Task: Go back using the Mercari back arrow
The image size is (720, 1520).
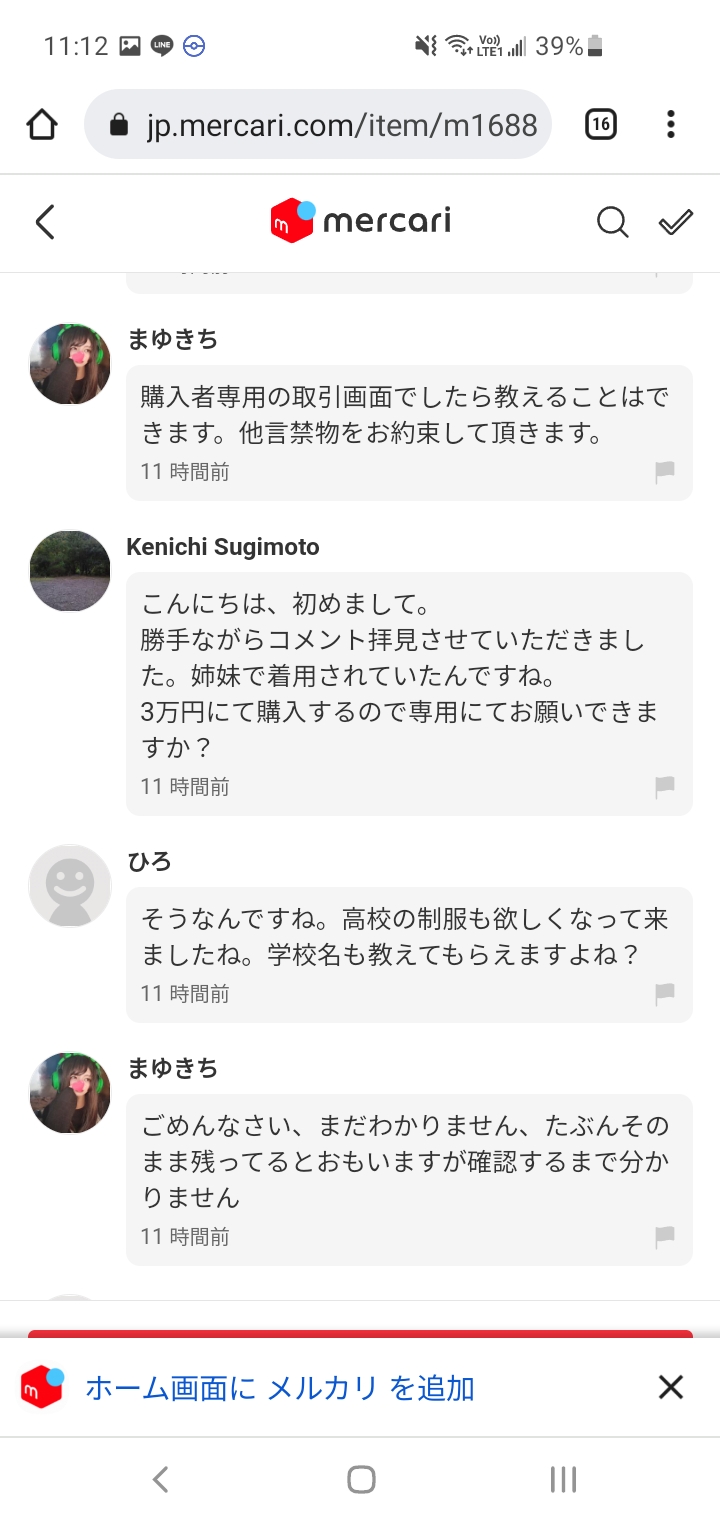Action: [45, 222]
